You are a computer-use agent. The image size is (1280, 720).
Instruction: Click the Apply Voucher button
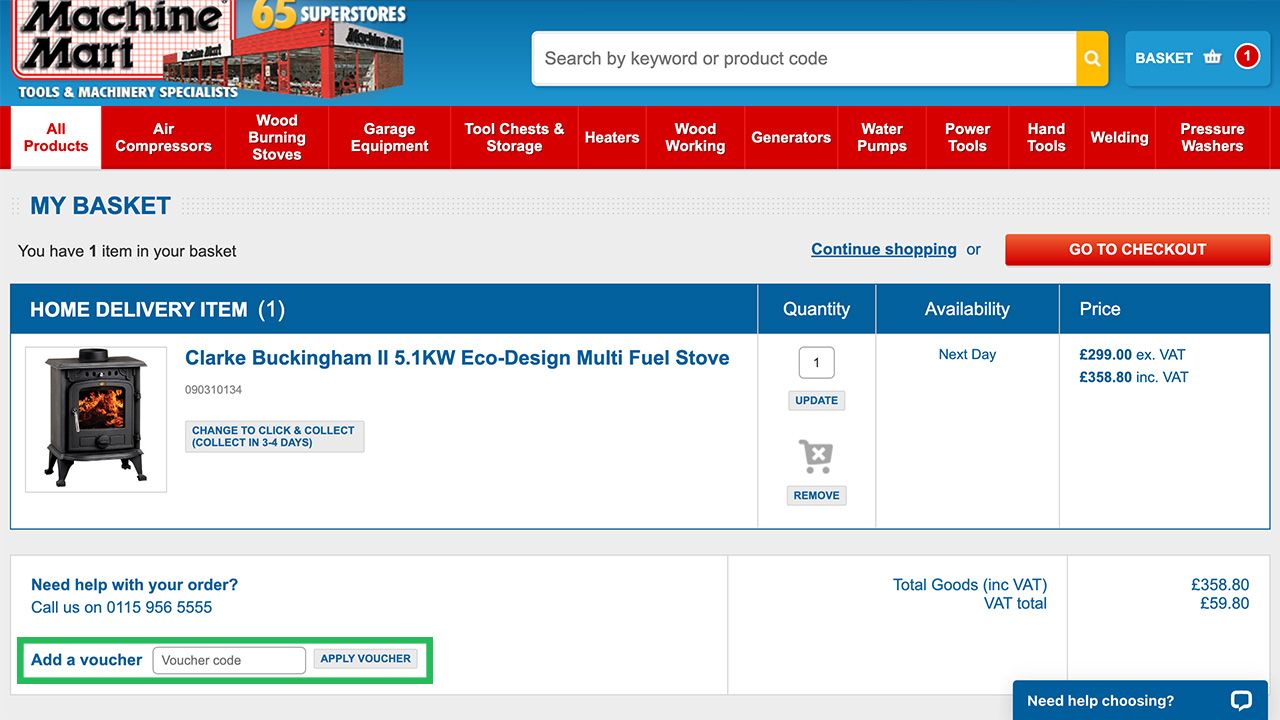click(x=365, y=659)
